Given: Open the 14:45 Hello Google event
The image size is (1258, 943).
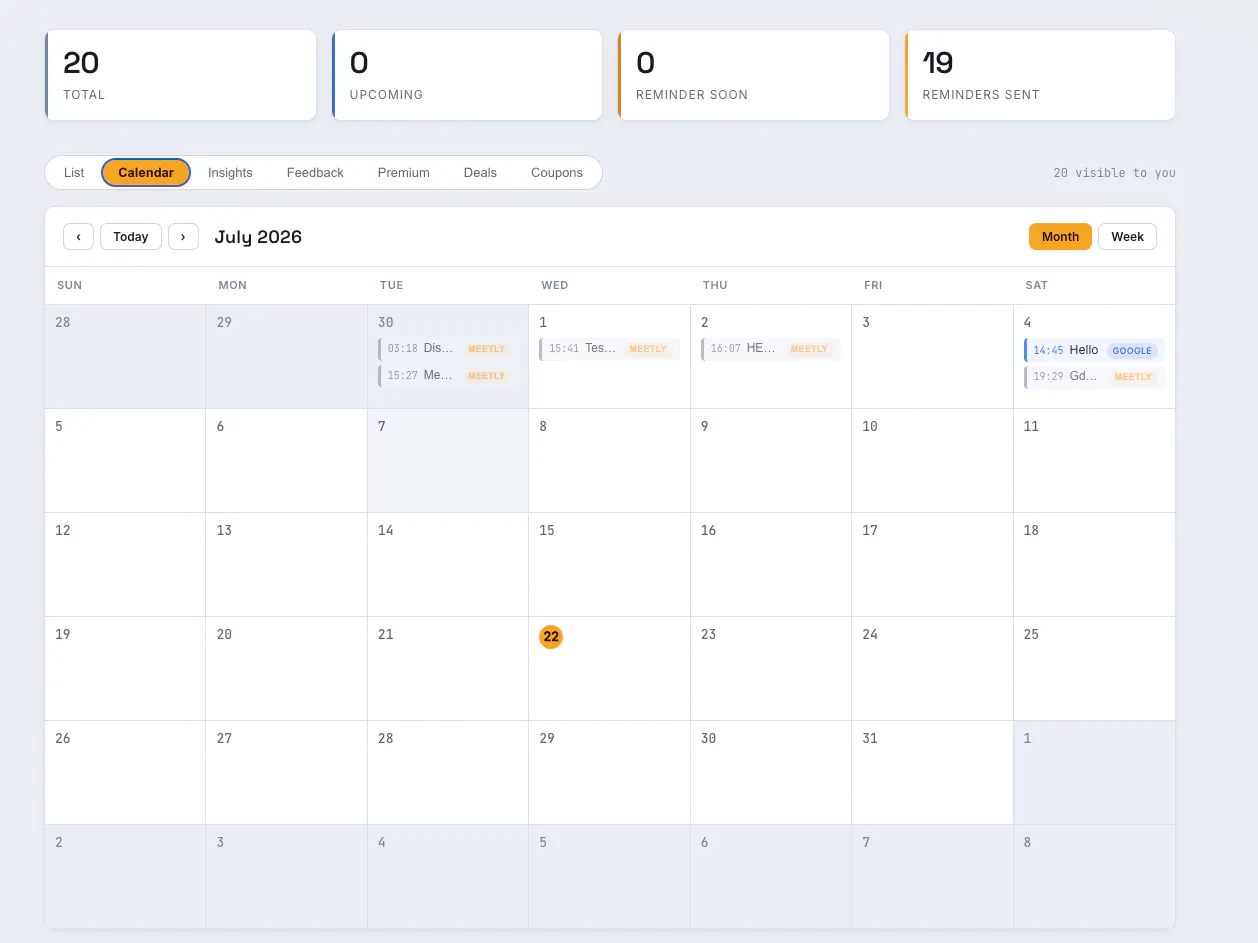Looking at the screenshot, I should tap(1094, 350).
